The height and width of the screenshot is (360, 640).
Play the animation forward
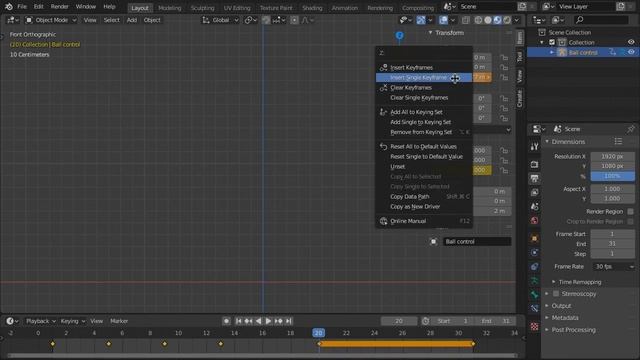tap(268, 321)
